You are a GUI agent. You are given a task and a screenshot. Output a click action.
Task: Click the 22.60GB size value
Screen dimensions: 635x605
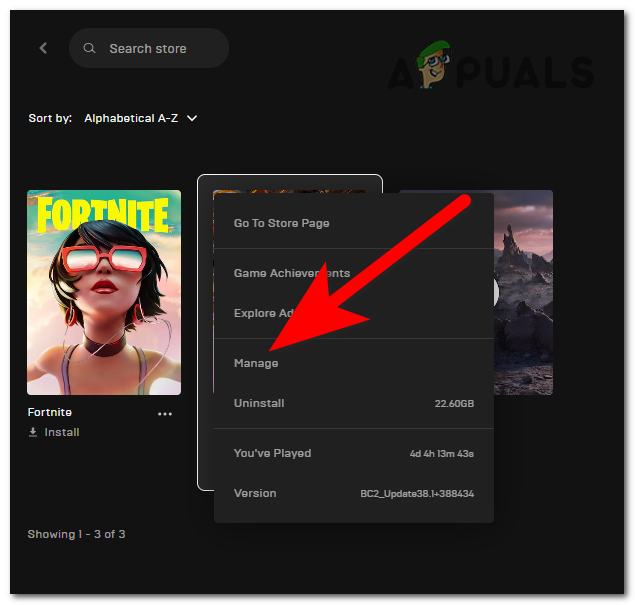tap(454, 404)
